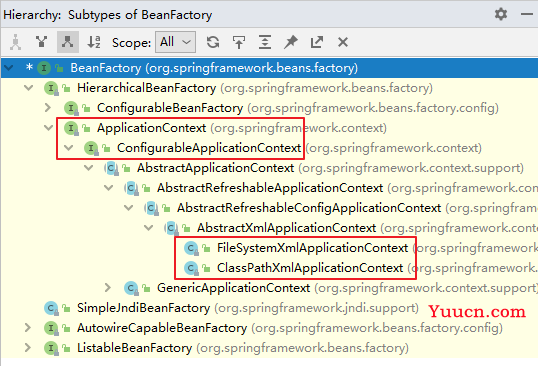Export hierarchy to text file
This screenshot has height=366, width=538.
point(317,42)
